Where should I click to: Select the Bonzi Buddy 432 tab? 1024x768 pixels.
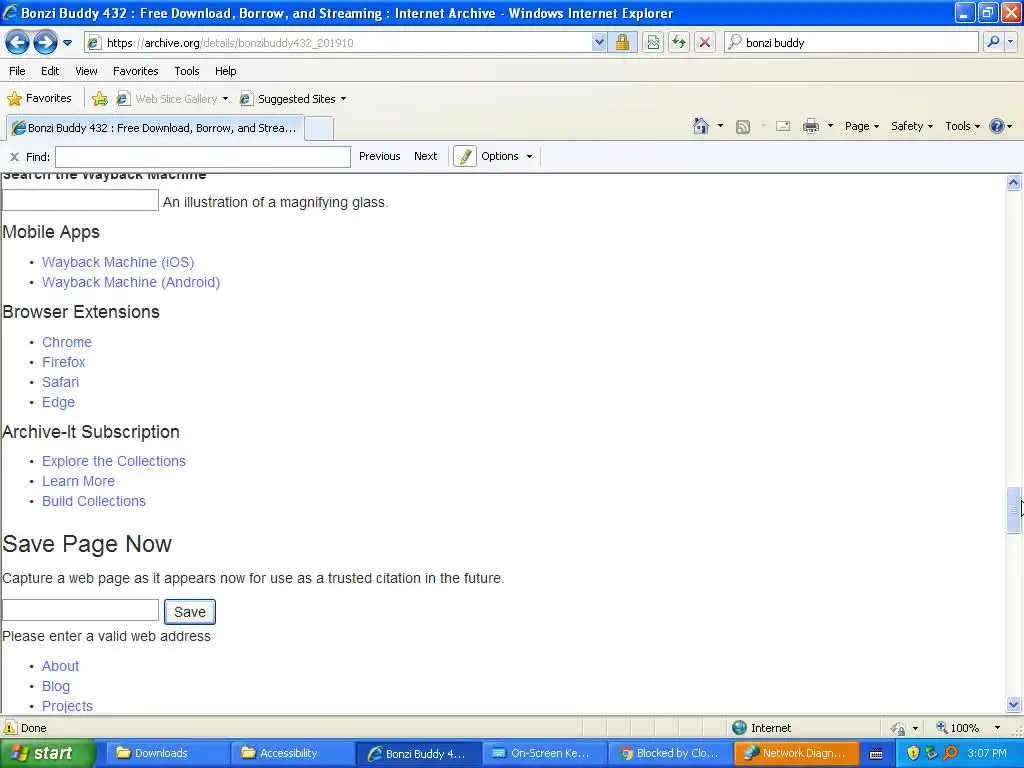(x=155, y=128)
